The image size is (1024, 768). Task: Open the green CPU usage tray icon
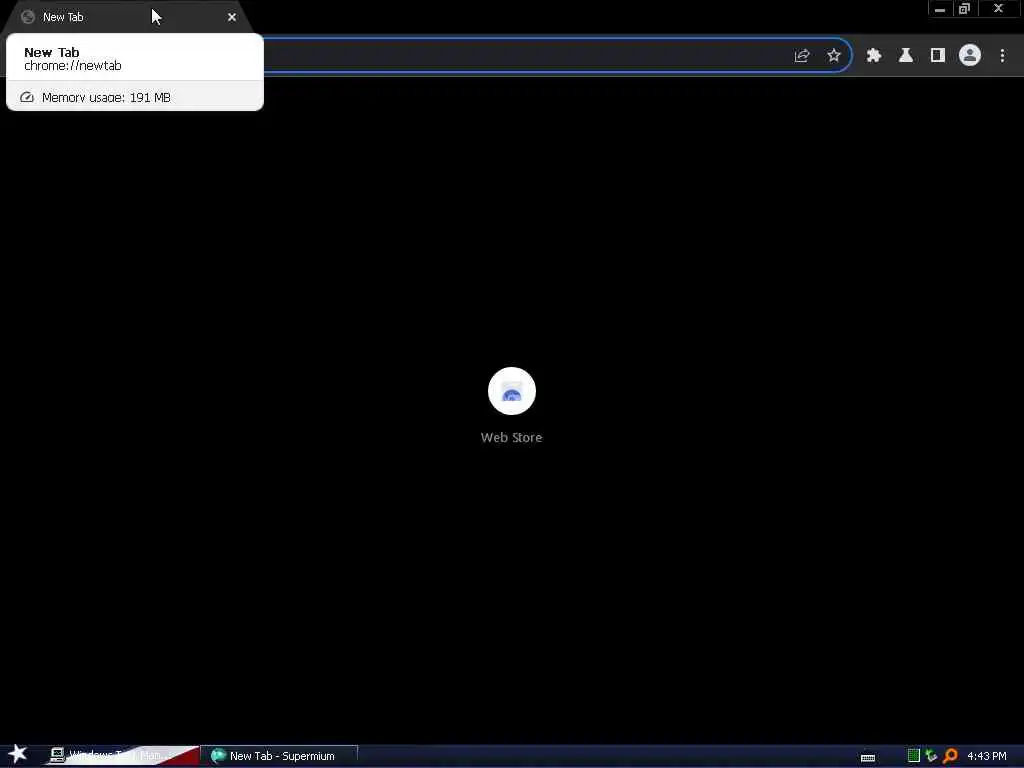[x=914, y=756]
